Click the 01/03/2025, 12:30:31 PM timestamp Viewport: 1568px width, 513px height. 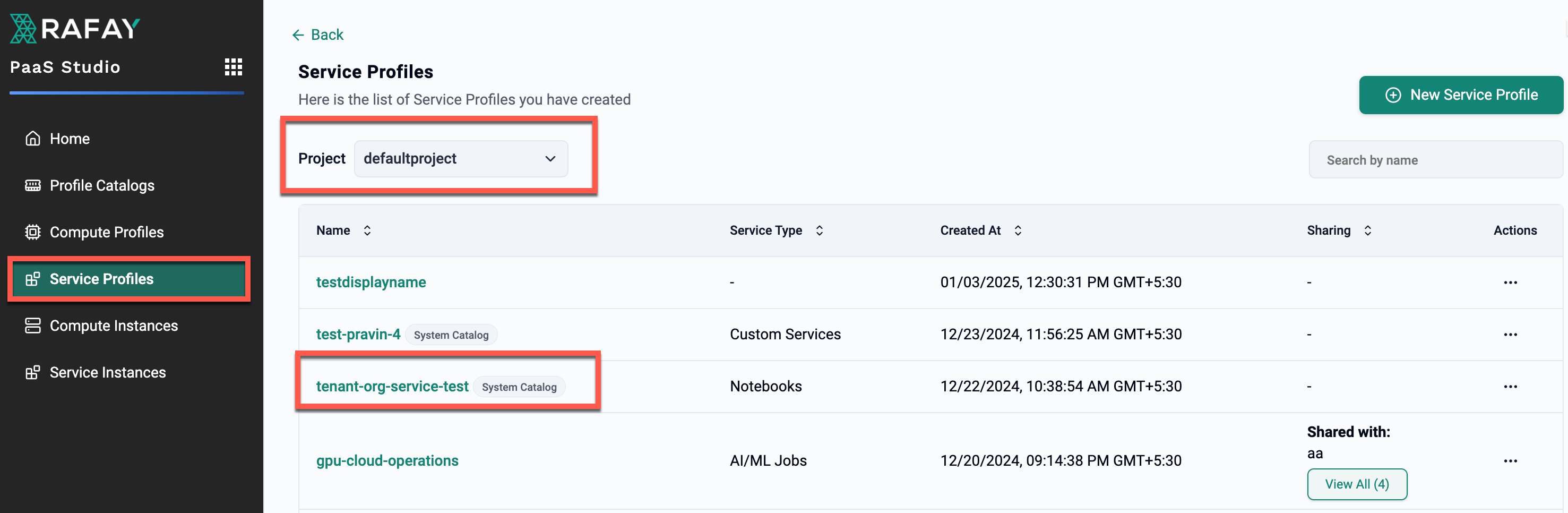(1061, 282)
